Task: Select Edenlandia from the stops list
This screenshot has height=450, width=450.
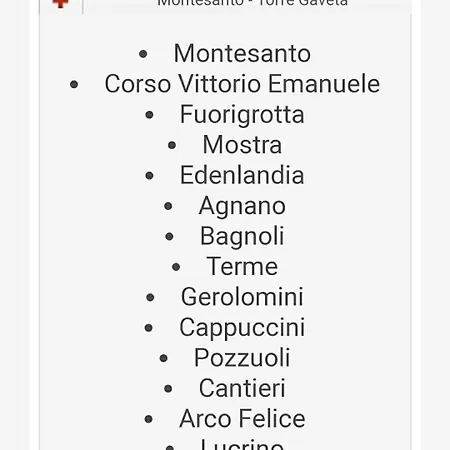Action: click(242, 175)
